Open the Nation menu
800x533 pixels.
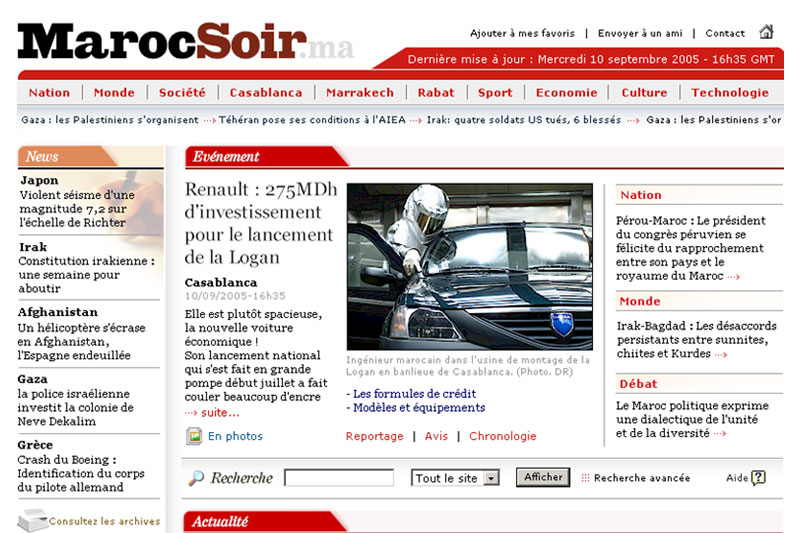click(49, 92)
